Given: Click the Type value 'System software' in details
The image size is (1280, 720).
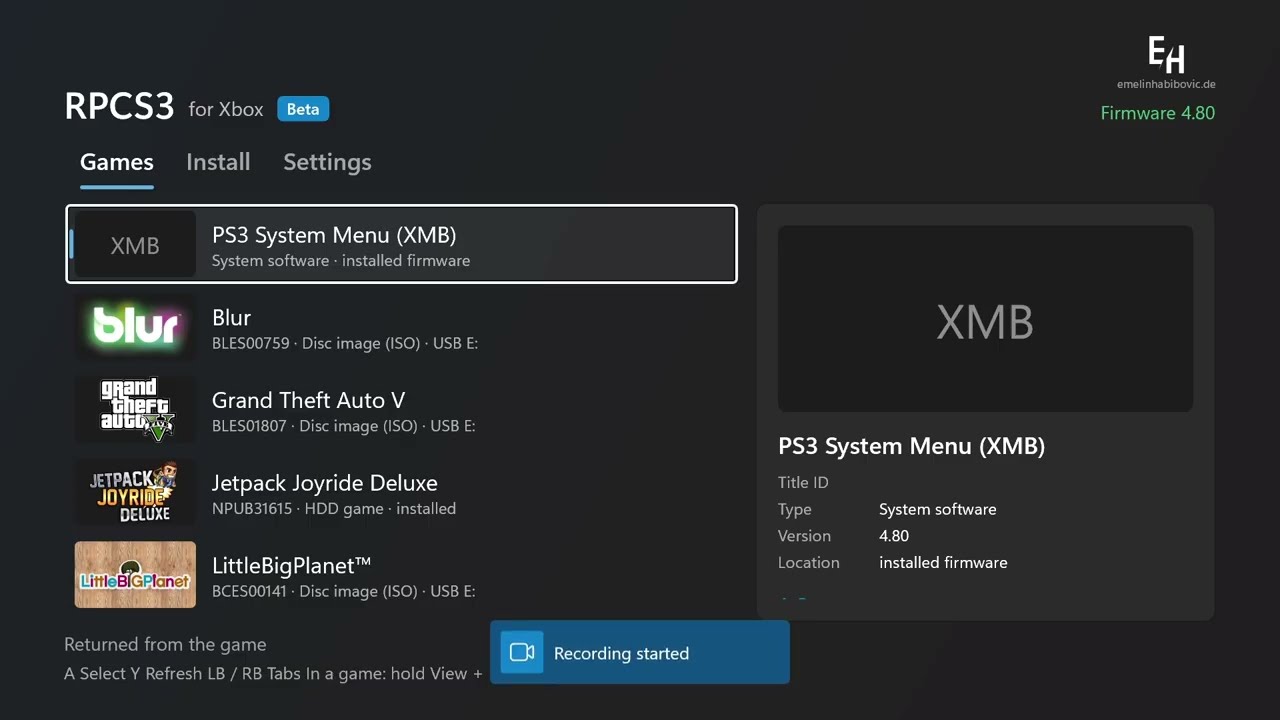Looking at the screenshot, I should pos(938,509).
